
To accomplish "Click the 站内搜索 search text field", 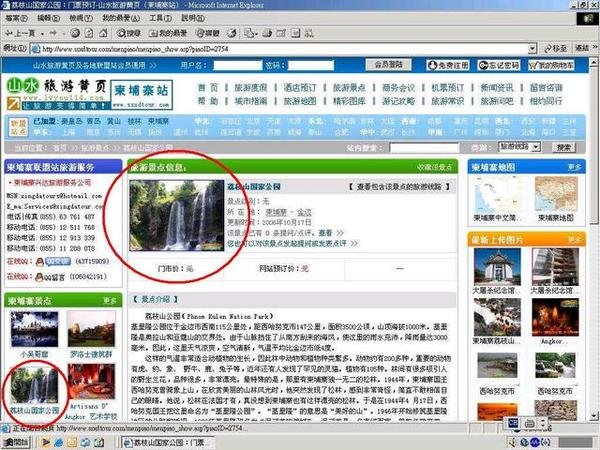I will 424,148.
